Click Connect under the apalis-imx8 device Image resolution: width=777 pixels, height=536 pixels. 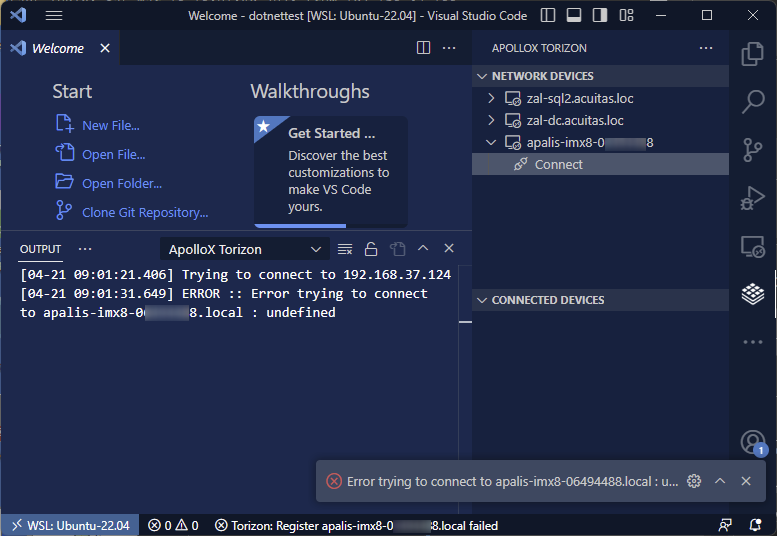[x=600, y=164]
